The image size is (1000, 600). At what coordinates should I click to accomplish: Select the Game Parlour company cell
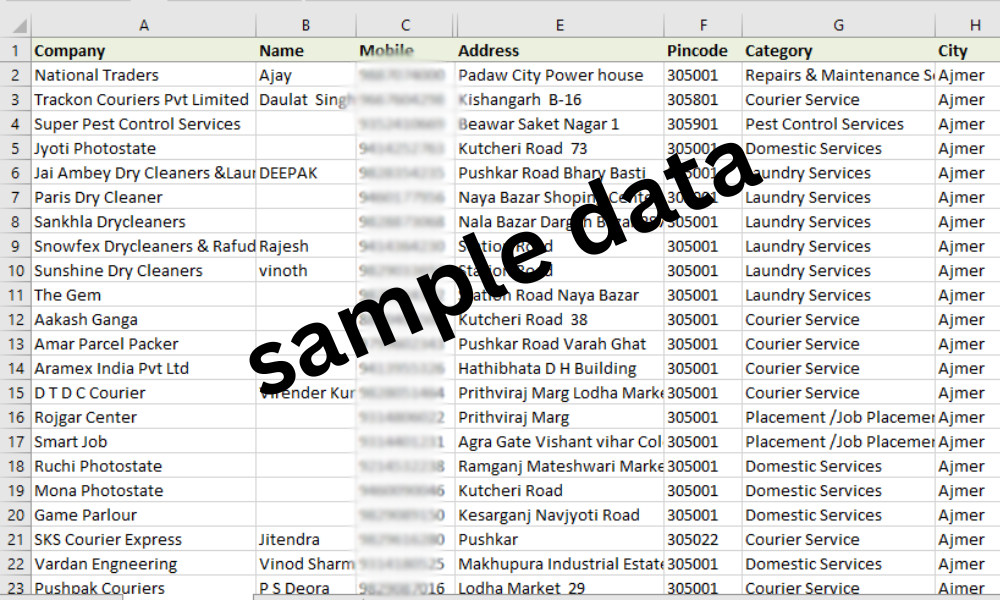coord(143,515)
